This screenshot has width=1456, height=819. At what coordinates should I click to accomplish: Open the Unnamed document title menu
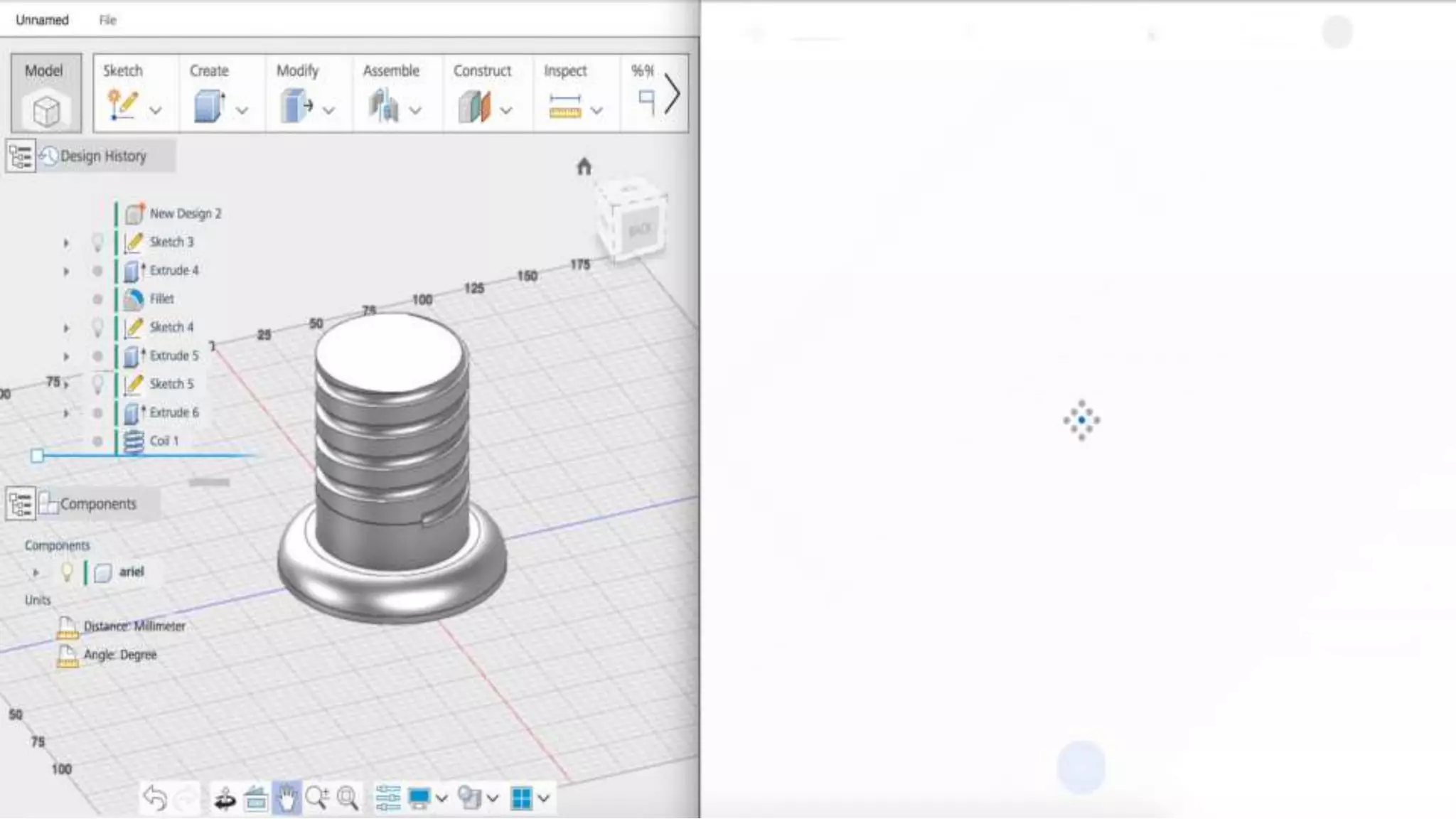(42, 20)
